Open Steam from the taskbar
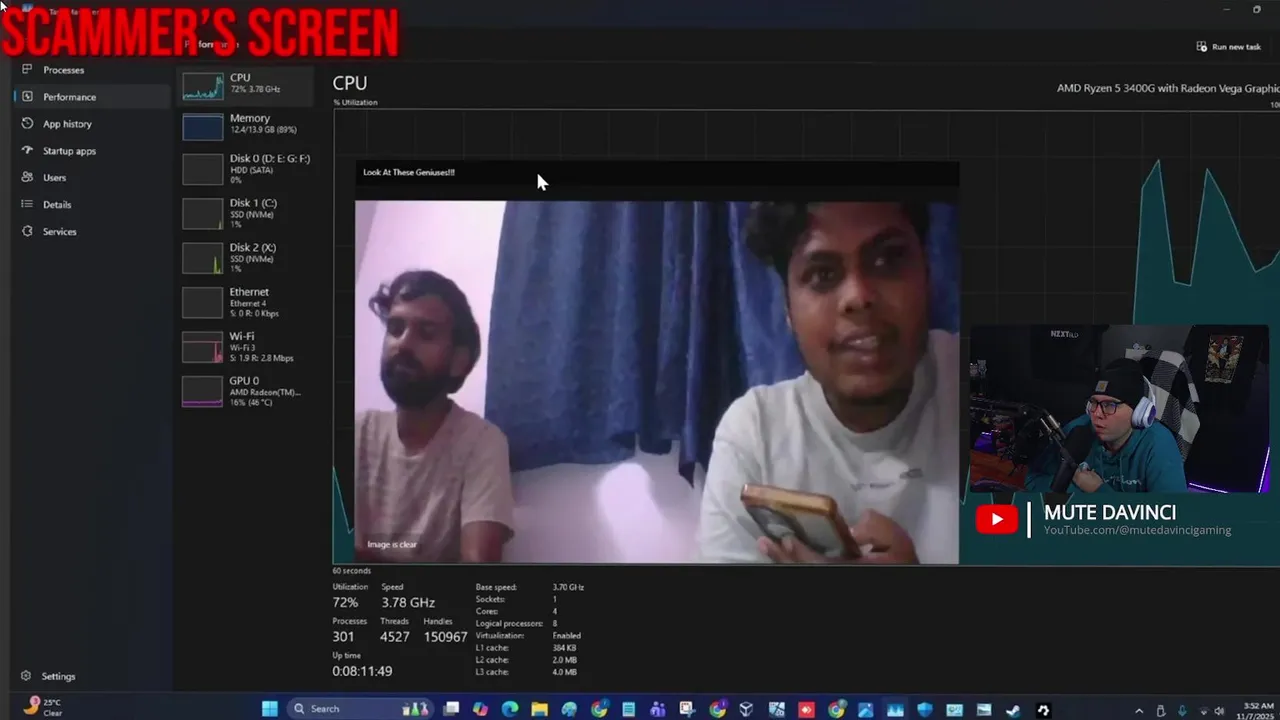This screenshot has height=720, width=1280. 1013,709
